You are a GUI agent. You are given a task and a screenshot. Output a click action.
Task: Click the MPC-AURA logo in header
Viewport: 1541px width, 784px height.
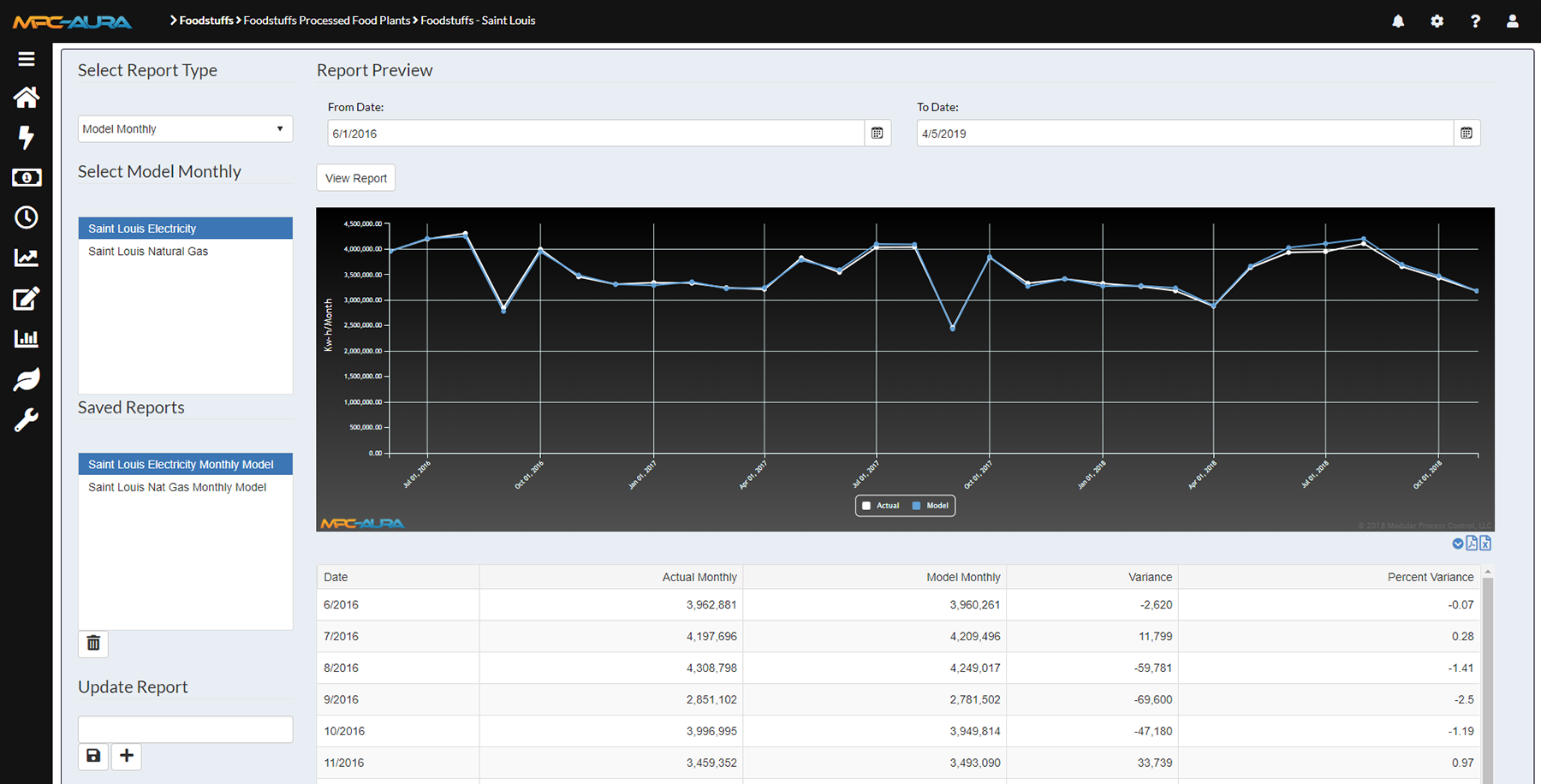tap(72, 21)
